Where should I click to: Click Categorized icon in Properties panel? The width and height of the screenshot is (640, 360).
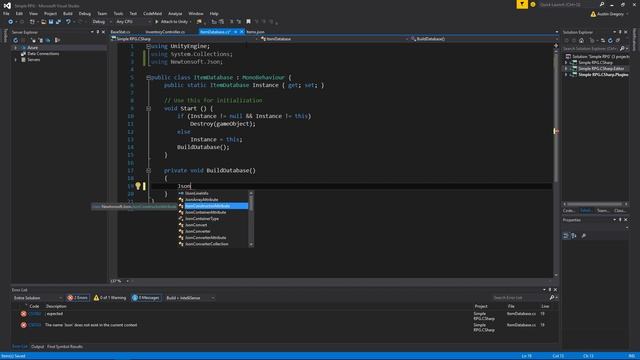[x=566, y=236]
